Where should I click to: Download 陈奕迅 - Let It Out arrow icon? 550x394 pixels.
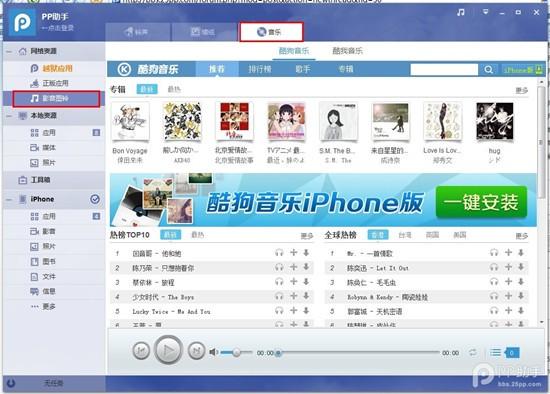521,267
